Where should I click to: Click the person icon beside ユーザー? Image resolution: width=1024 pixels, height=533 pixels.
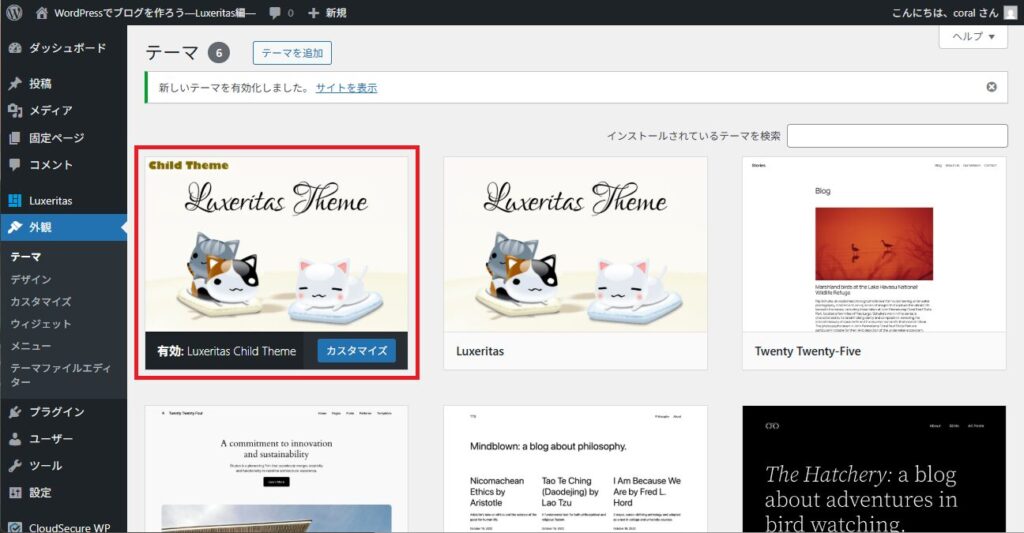(15, 439)
